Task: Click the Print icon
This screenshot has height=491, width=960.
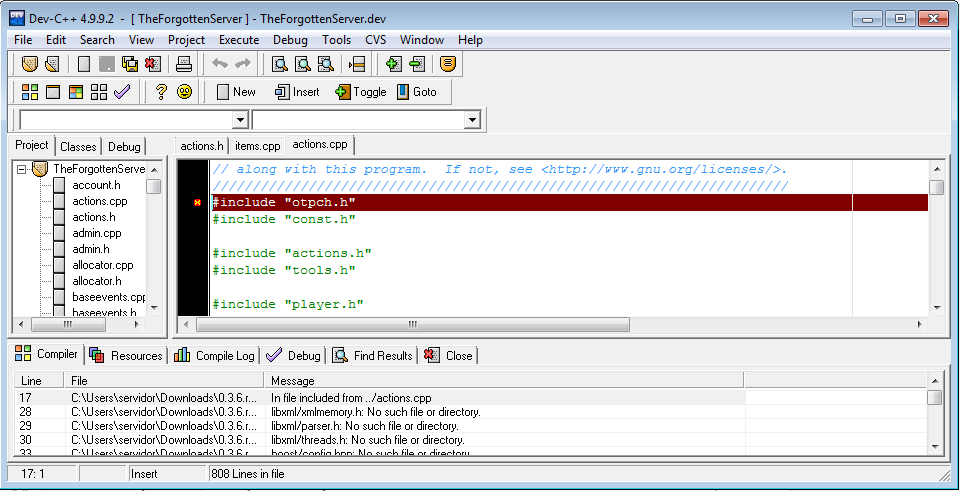Action: [x=185, y=64]
